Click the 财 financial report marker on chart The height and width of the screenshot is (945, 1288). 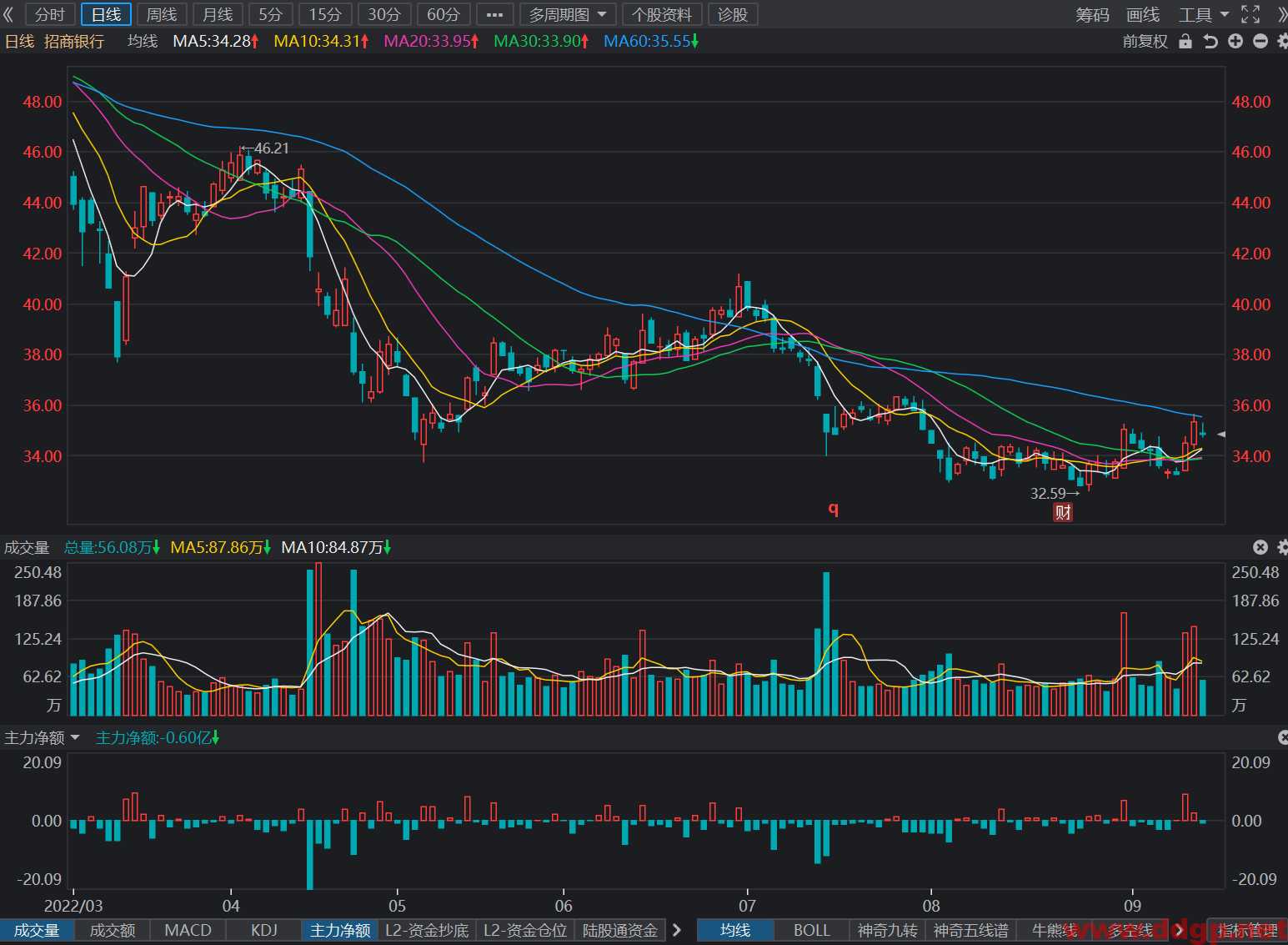coord(1063,512)
